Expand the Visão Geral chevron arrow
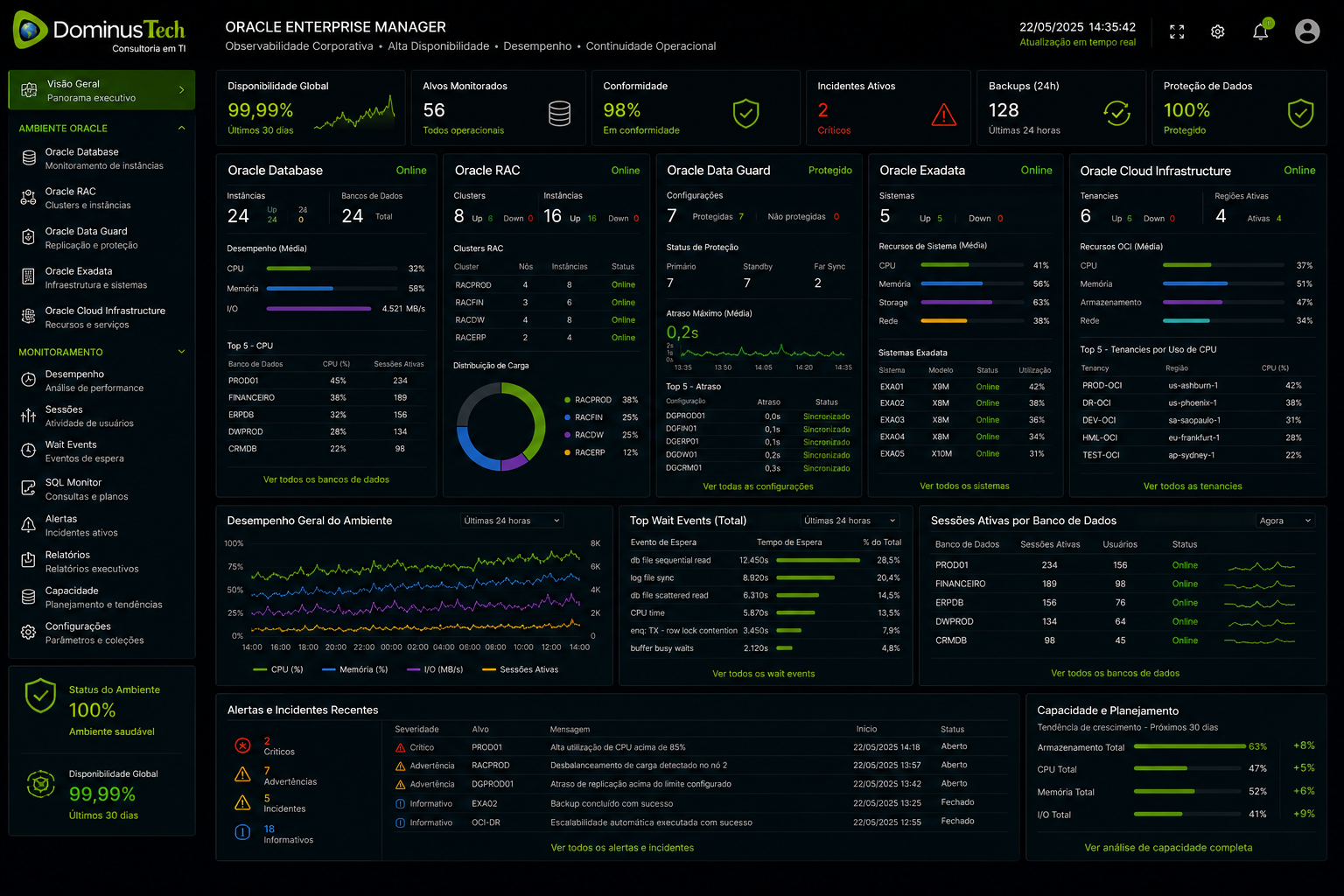This screenshot has height=896, width=1344. [x=181, y=90]
